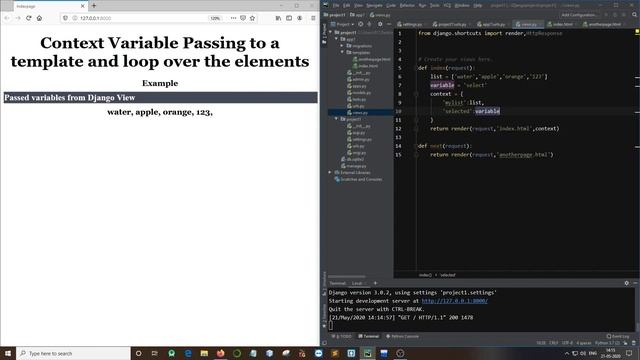Click the Windows Start button

pos(8,353)
